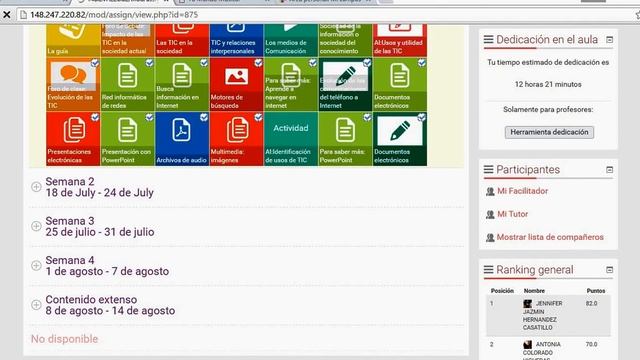
Task: Open the del teléfono a Internet pencil tile
Action: [x=345, y=84]
